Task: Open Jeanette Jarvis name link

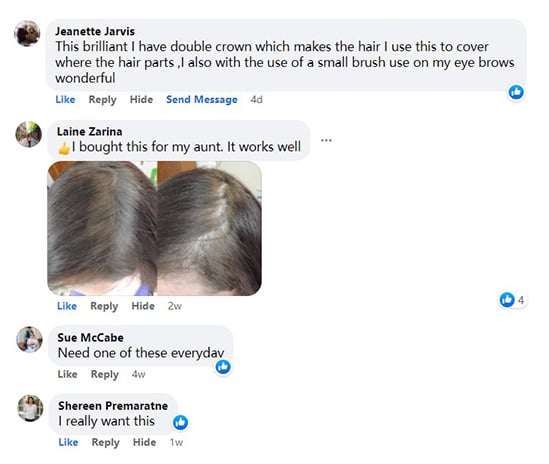Action: coord(95,31)
